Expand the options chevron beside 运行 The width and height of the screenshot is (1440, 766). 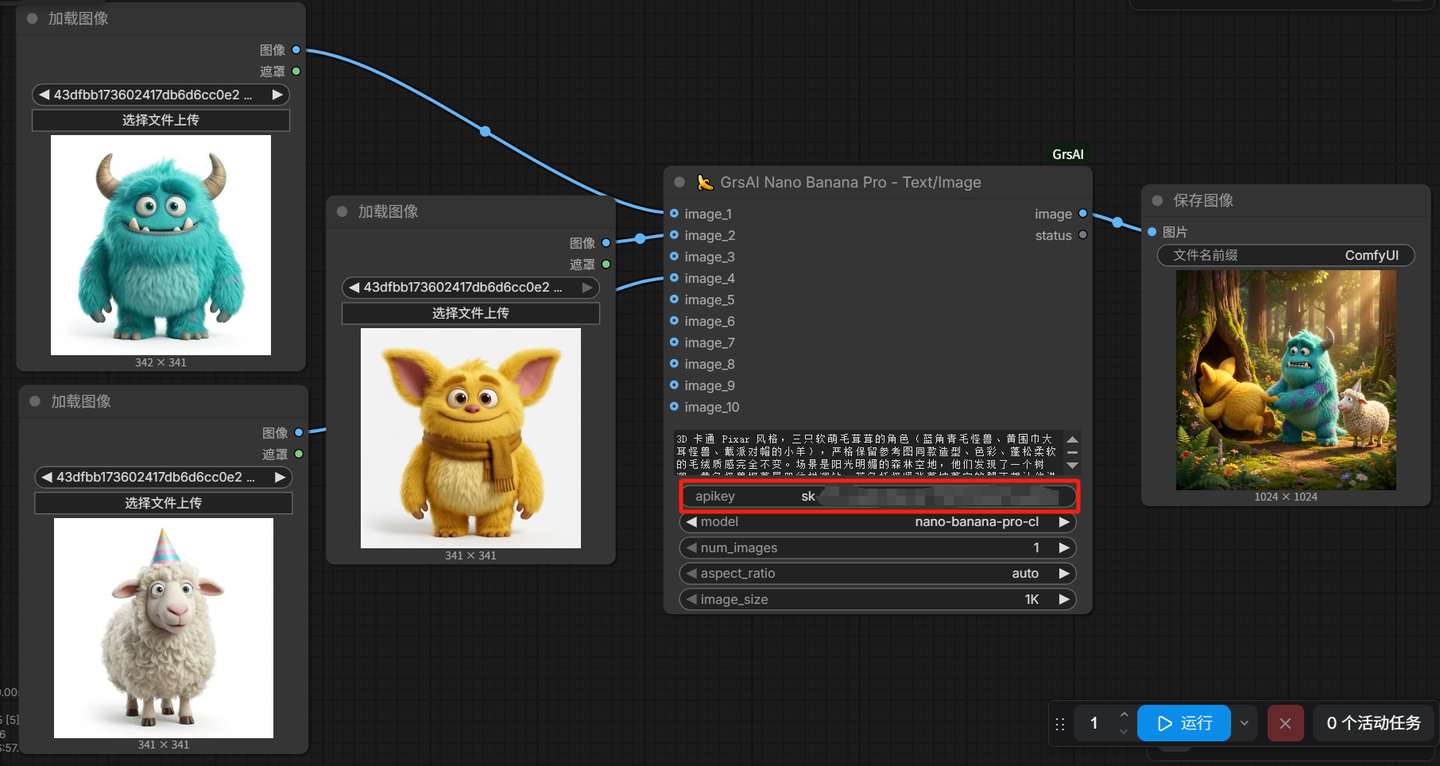[1244, 723]
